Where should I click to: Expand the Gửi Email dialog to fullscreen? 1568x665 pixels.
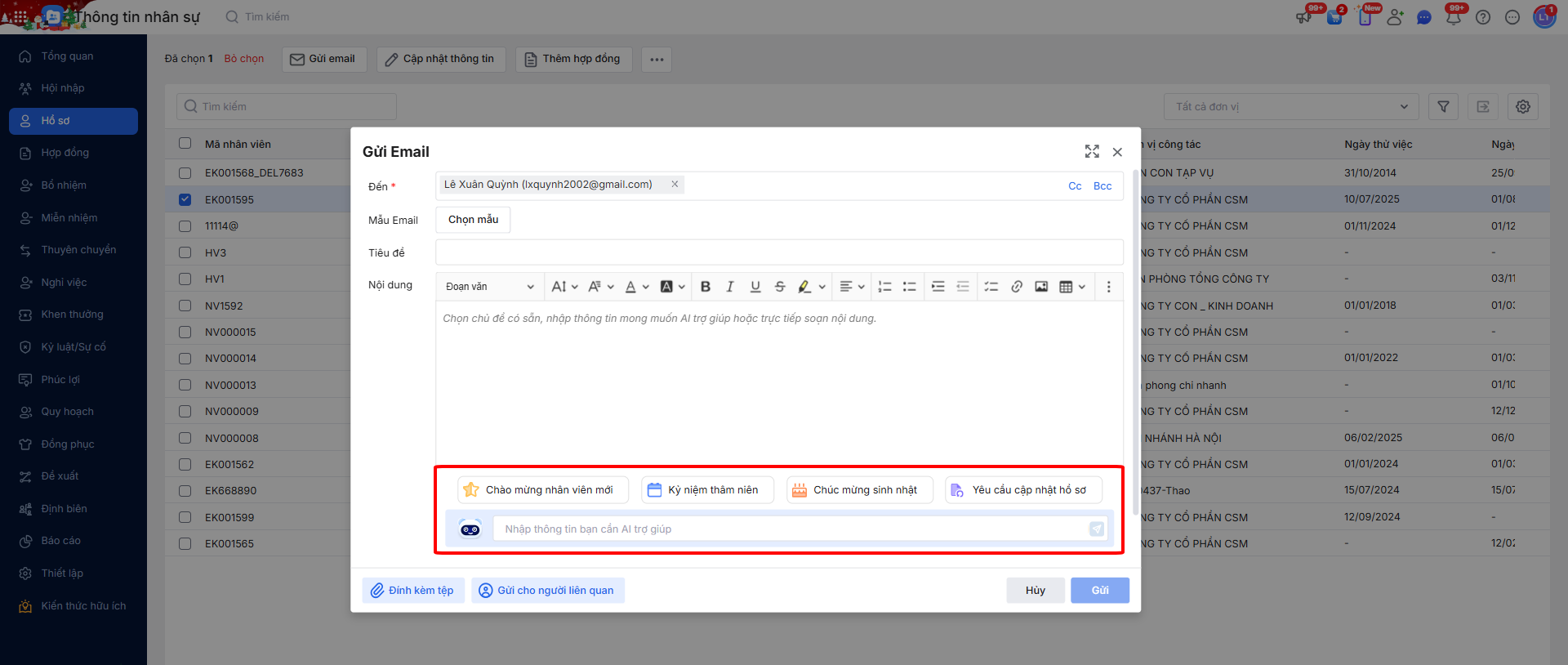tap(1092, 152)
